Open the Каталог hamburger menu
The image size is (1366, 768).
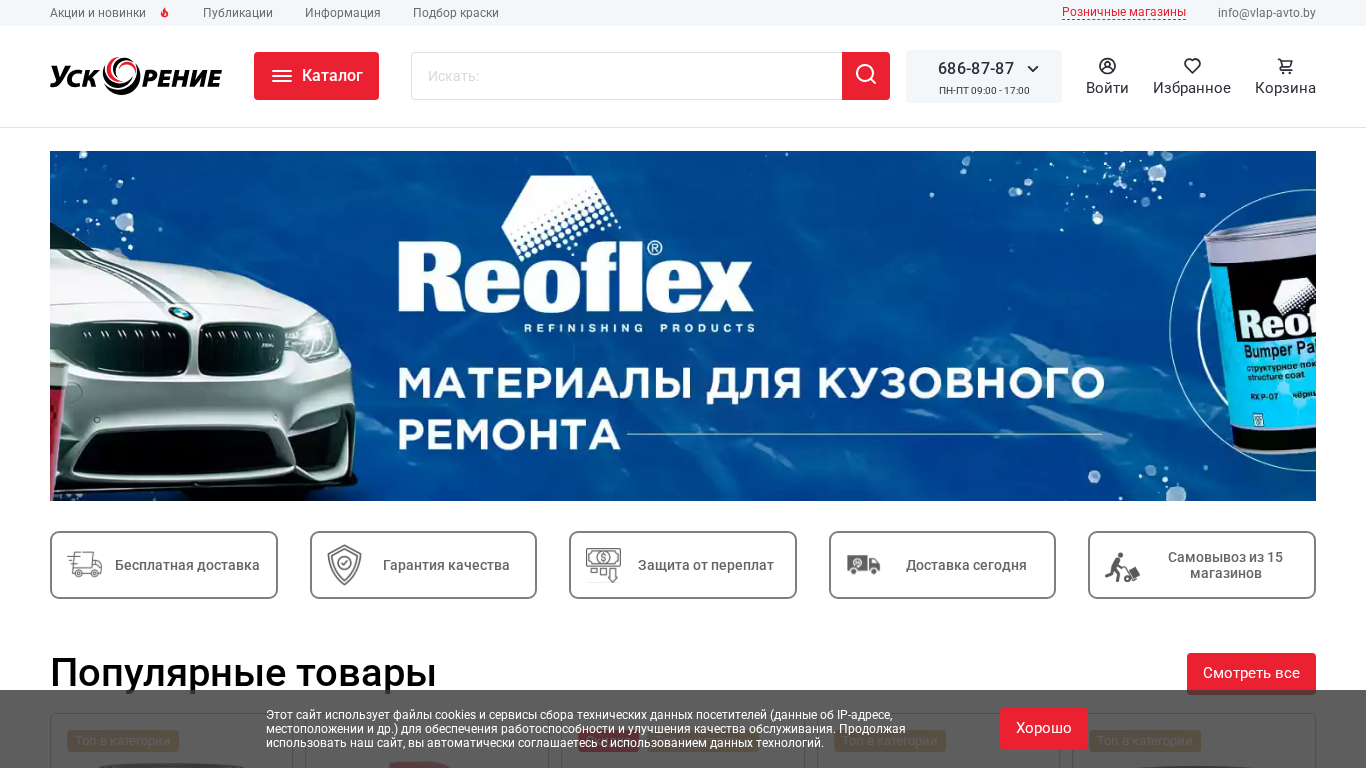pos(316,76)
